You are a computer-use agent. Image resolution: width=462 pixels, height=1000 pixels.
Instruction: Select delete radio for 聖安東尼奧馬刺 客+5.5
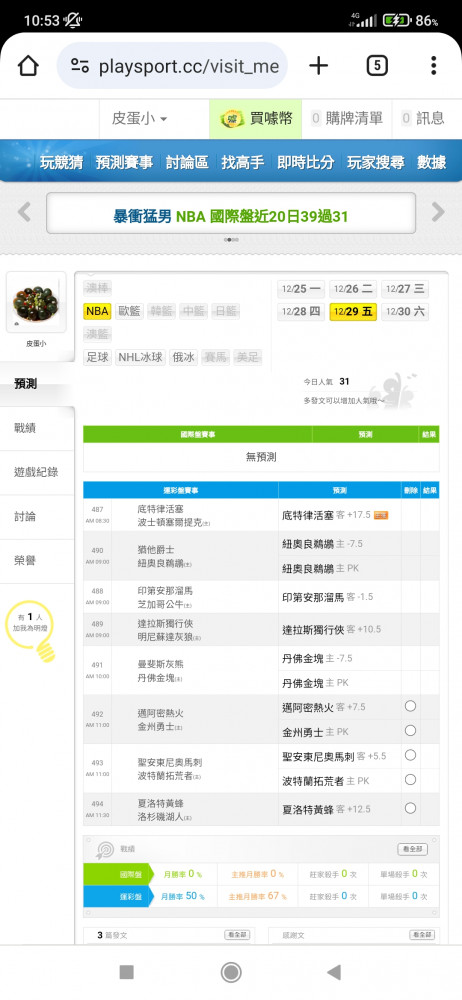click(410, 755)
